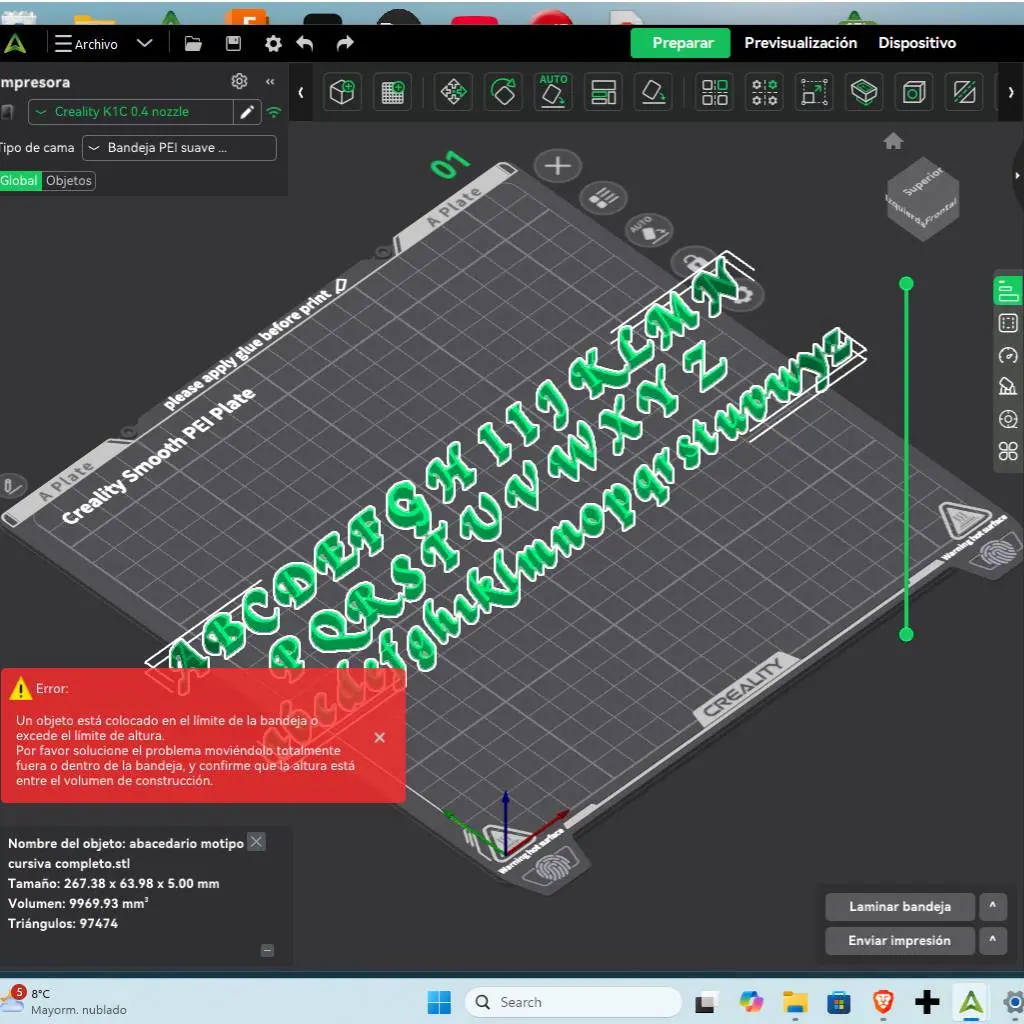Show more toolbar tools with right chevron
This screenshot has width=1024, height=1024.
[x=1010, y=93]
